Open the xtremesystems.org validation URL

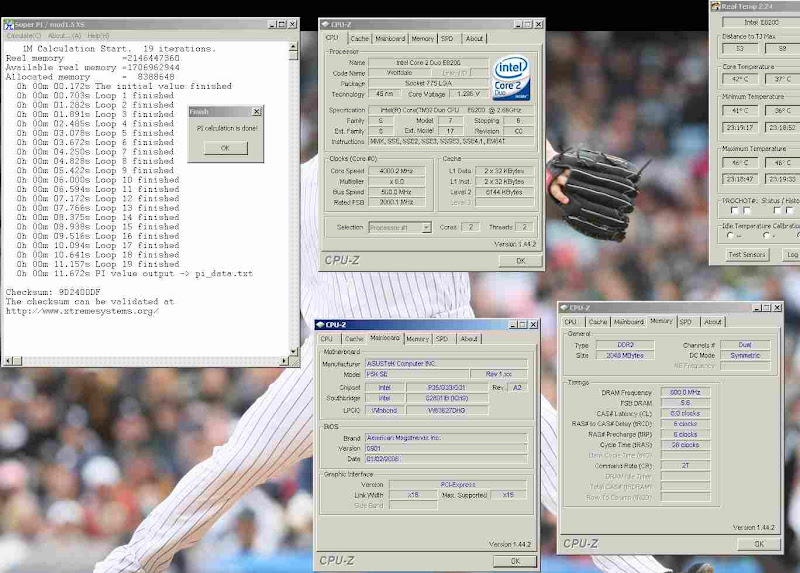click(82, 311)
